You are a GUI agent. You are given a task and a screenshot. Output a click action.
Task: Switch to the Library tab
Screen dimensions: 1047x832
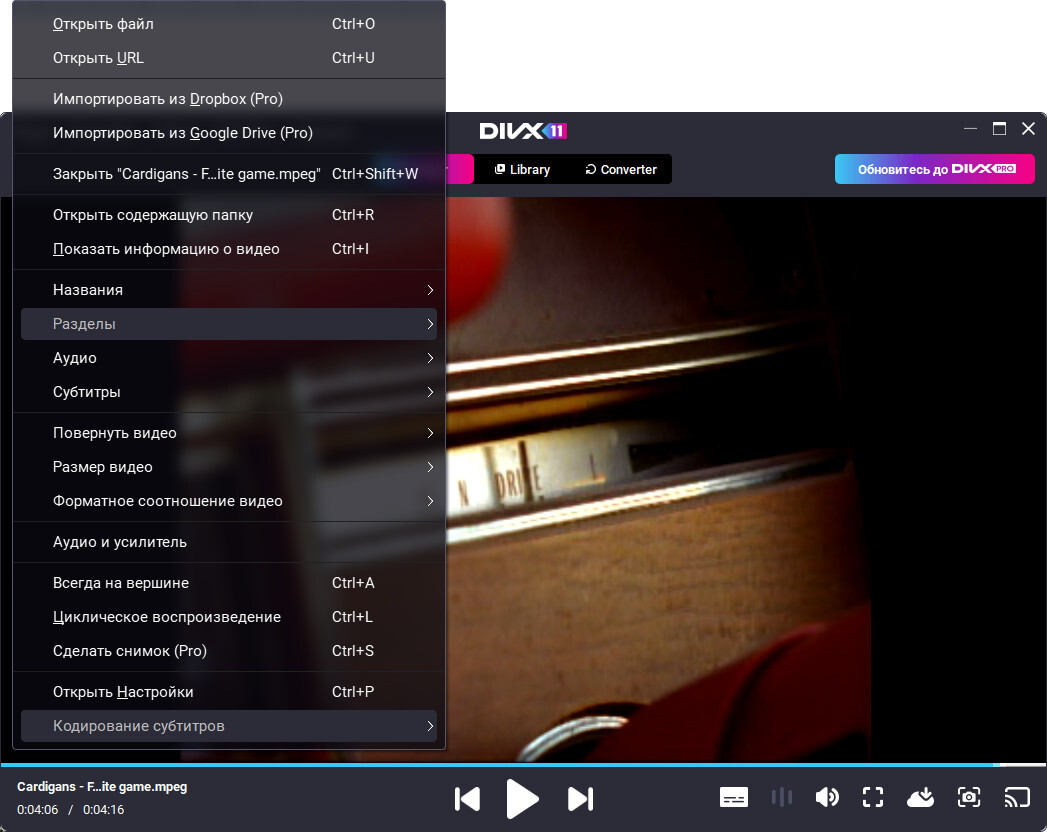click(x=522, y=170)
